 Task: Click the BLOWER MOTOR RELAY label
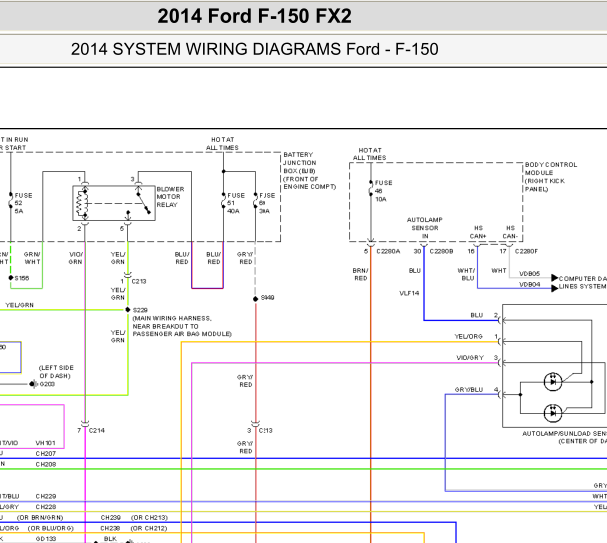(170, 197)
